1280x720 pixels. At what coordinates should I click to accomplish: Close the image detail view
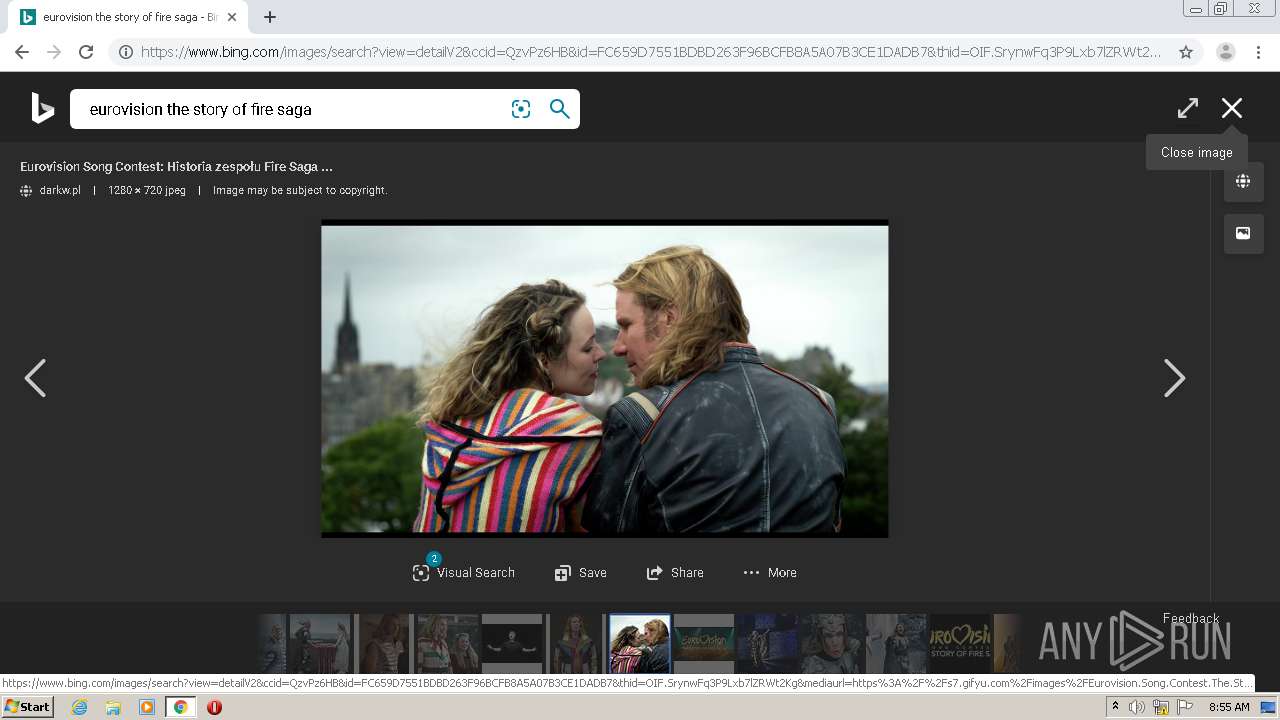point(1232,108)
